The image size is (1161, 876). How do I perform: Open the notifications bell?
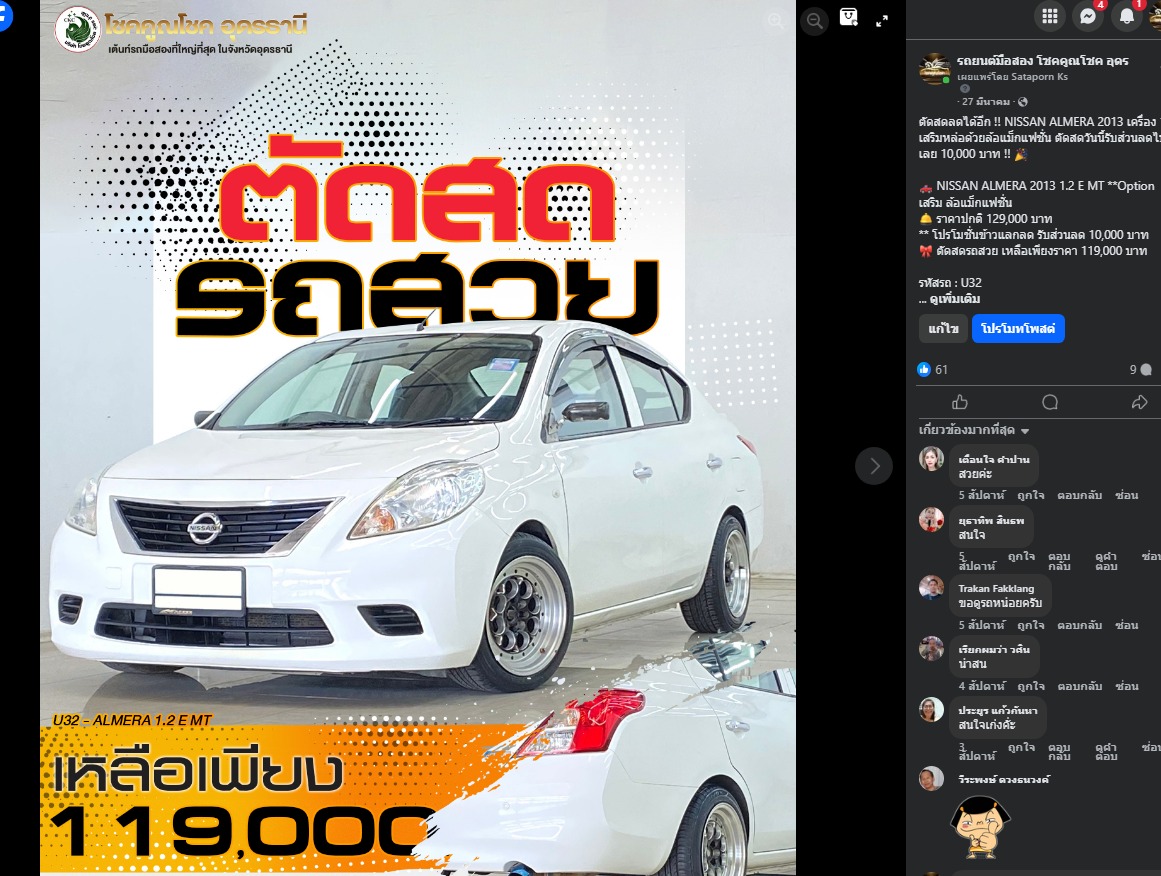tap(1126, 16)
